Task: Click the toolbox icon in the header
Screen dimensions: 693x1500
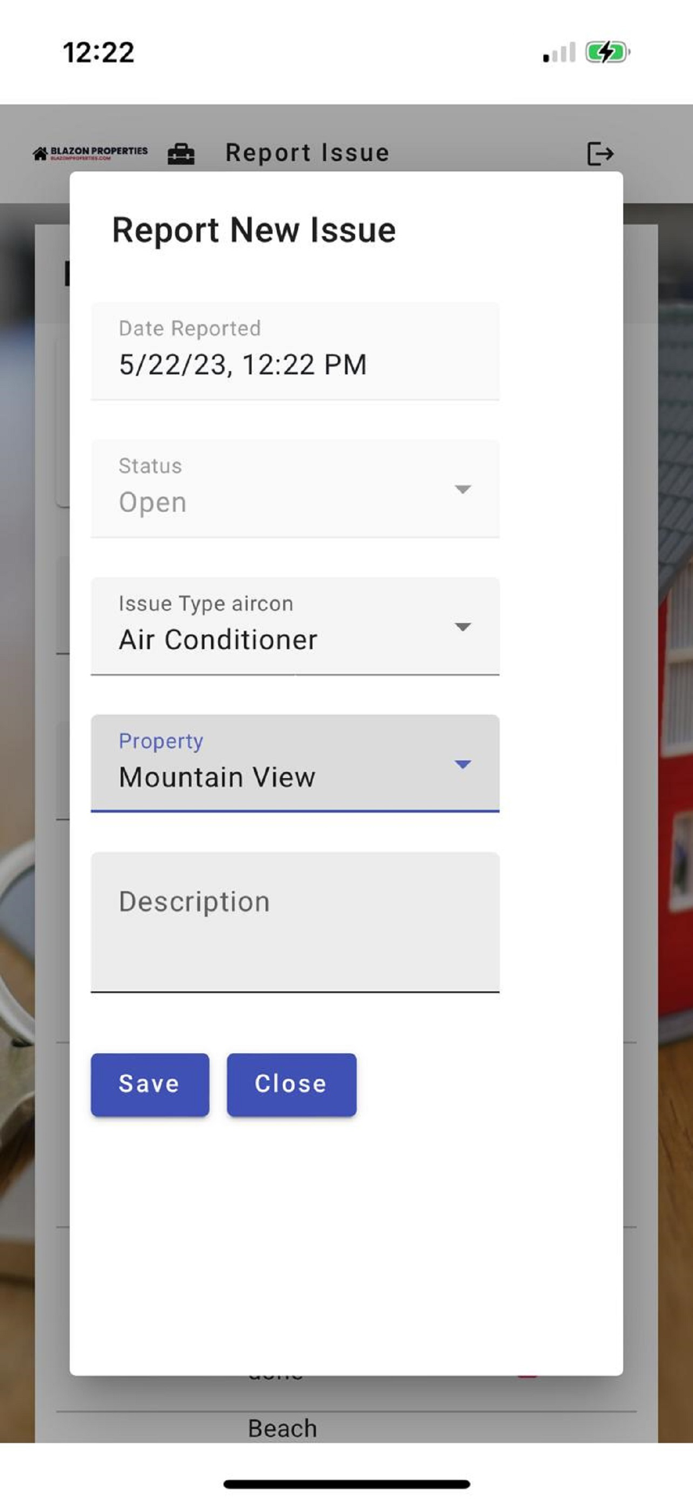Action: click(181, 153)
